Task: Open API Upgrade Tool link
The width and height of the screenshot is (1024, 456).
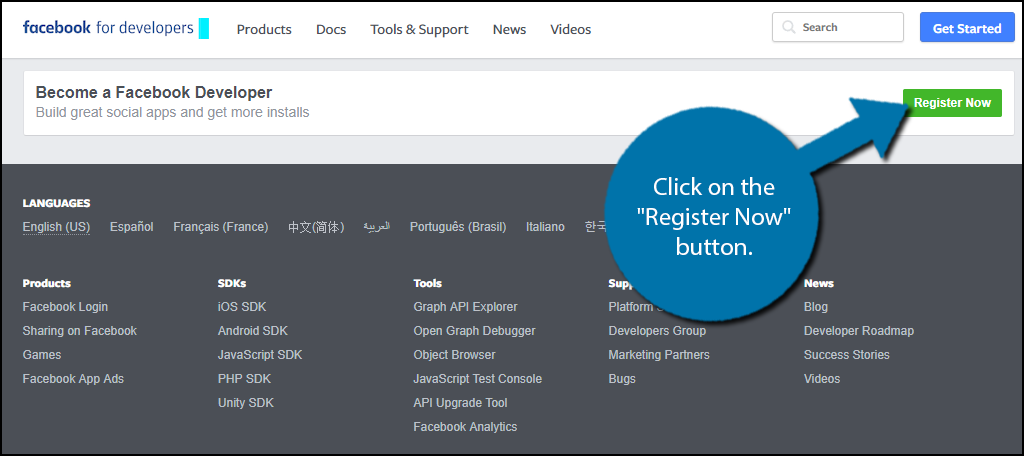Action: [x=460, y=402]
